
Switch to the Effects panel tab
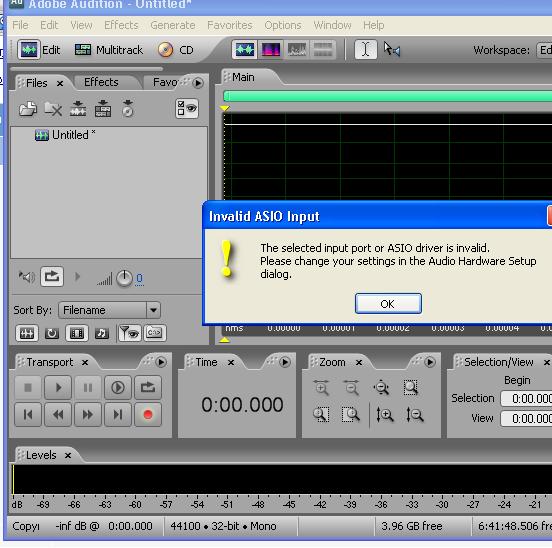click(101, 82)
